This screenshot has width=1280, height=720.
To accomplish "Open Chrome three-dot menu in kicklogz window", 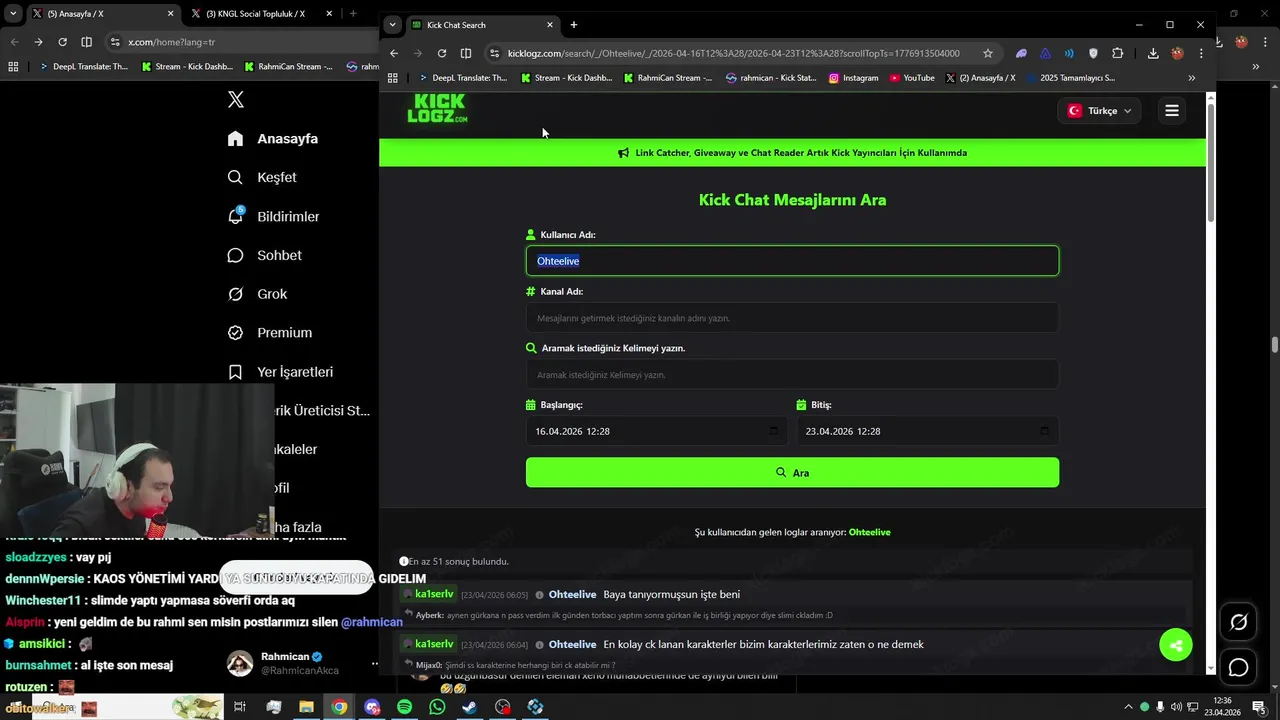I will [x=1201, y=53].
